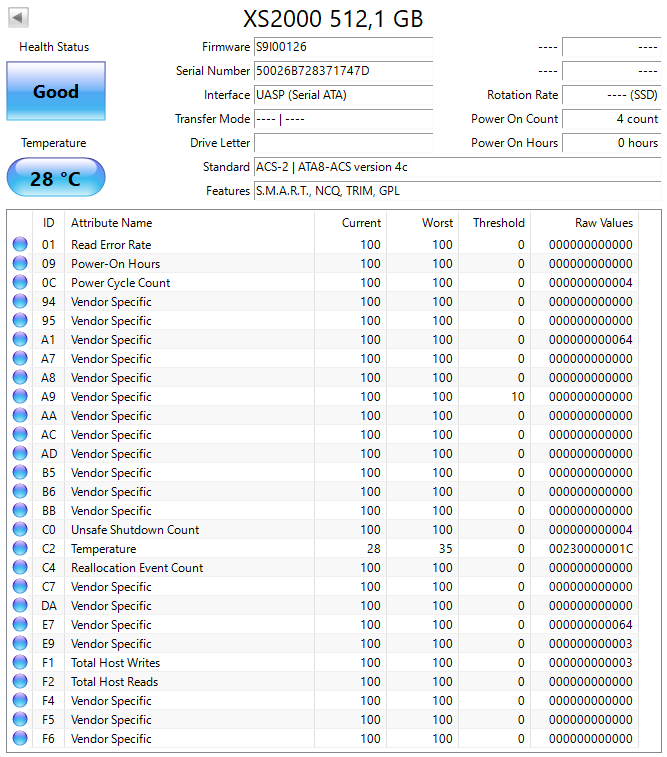The width and height of the screenshot is (667, 757).
Task: Click the XS2000 512,1 GB drive title
Action: click(x=333, y=19)
